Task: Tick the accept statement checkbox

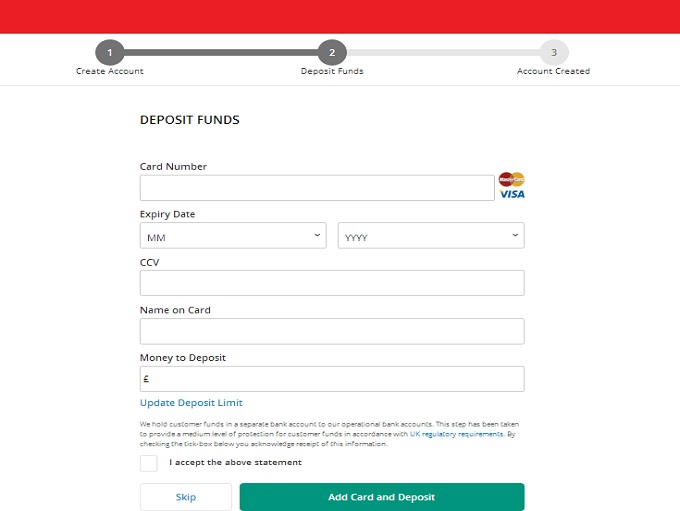Action: [x=149, y=463]
